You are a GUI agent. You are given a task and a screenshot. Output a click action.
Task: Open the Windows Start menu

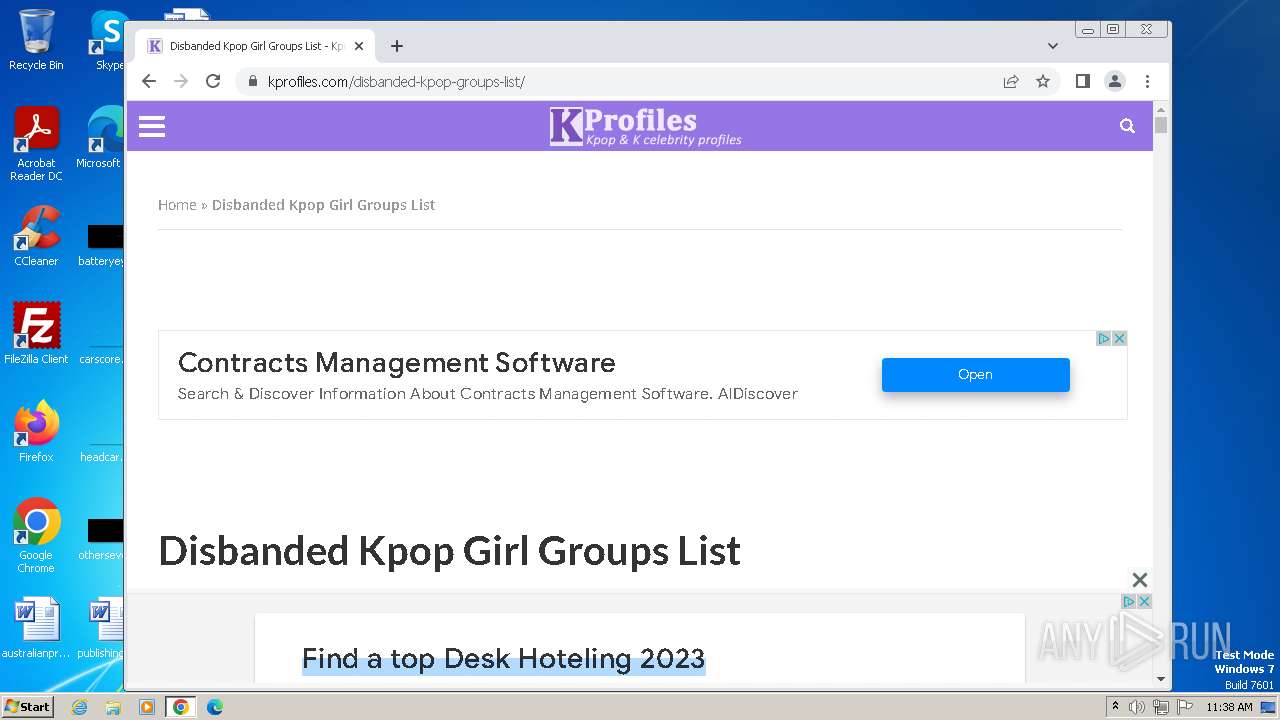click(x=28, y=707)
